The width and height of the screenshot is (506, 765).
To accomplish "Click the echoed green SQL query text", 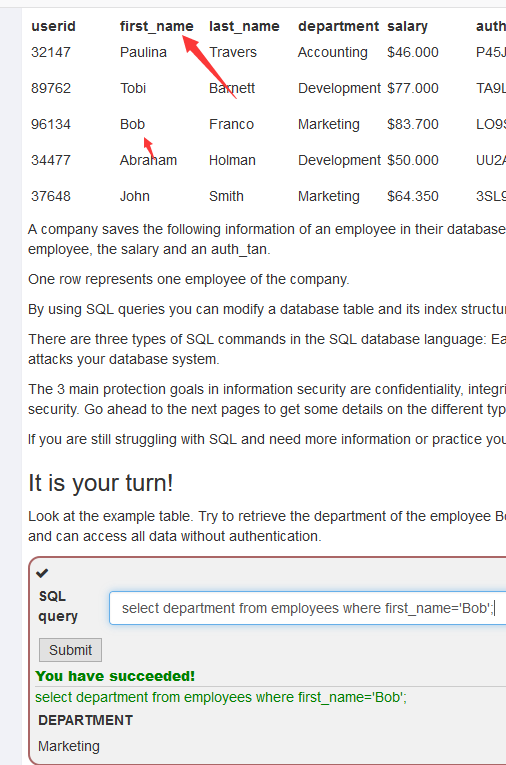I will 221,697.
